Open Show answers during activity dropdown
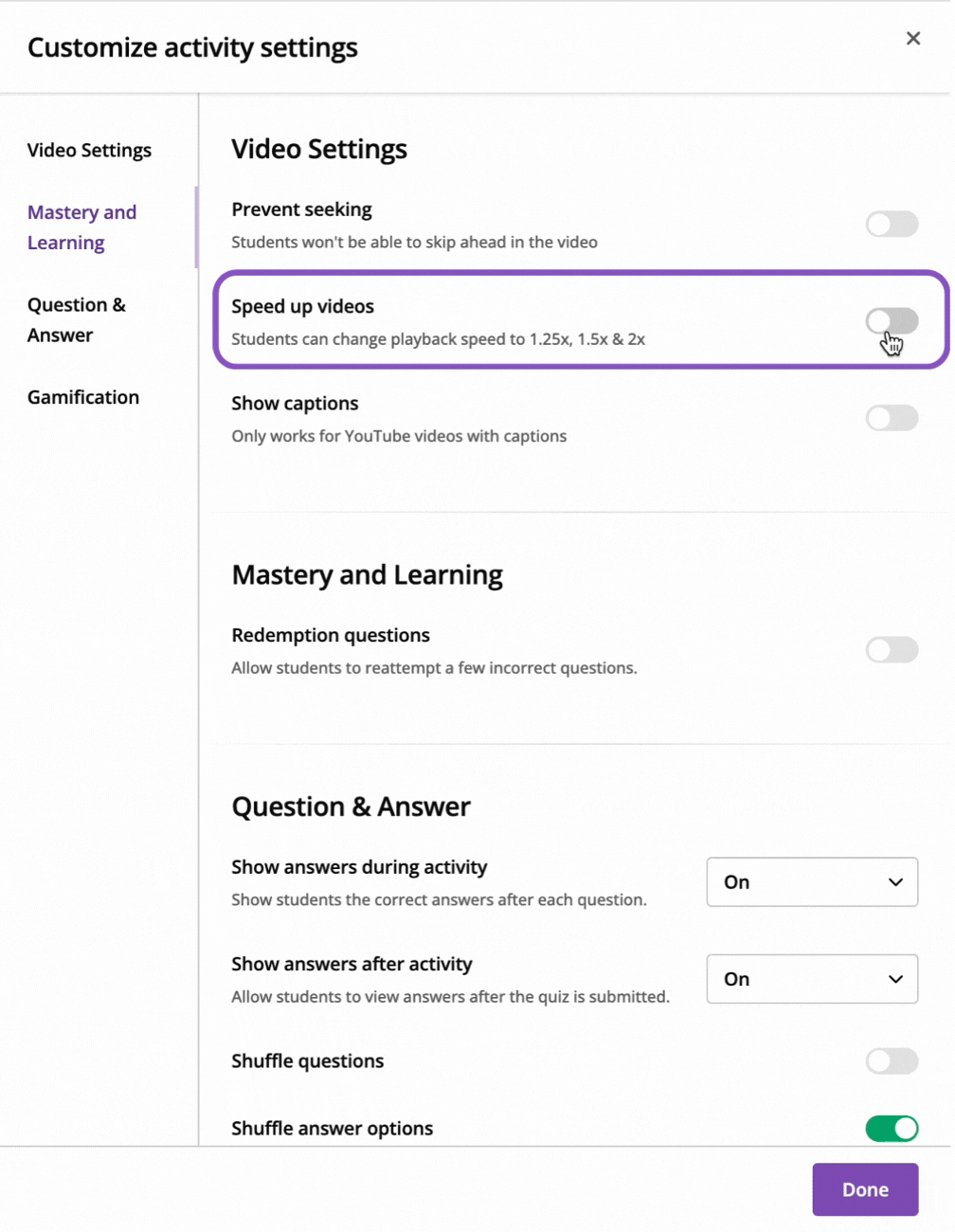955x1232 pixels. pos(812,882)
